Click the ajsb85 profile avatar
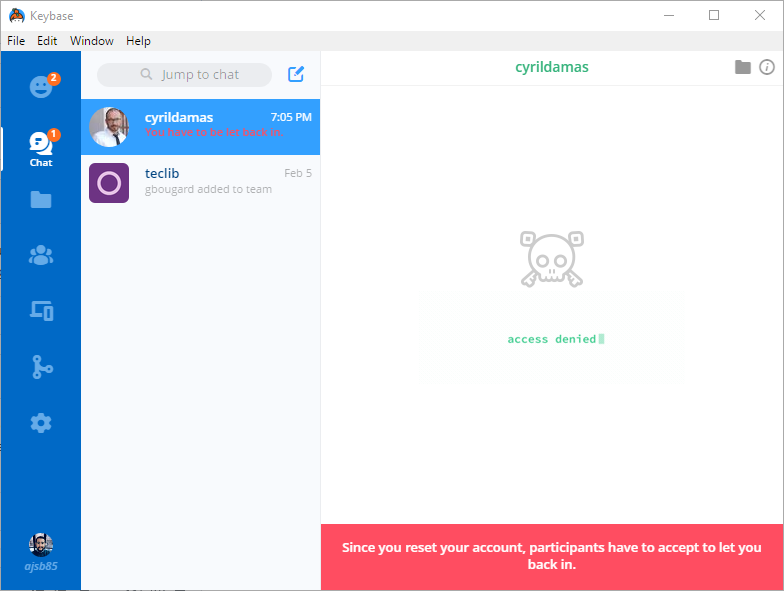 tap(41, 545)
